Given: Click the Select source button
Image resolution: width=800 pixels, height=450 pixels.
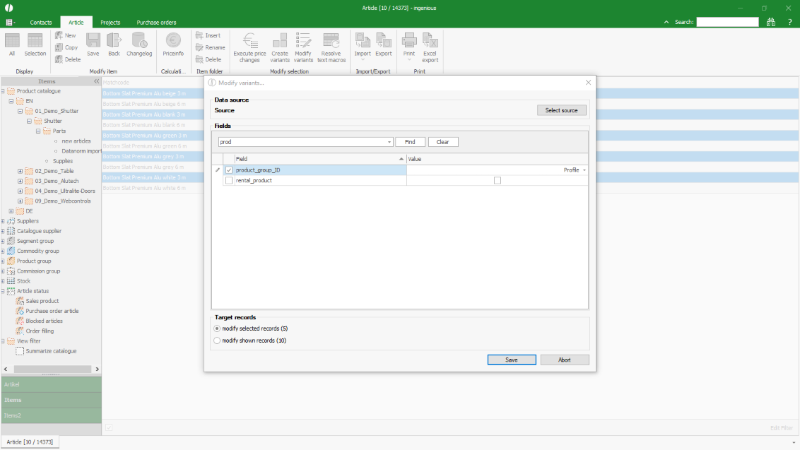Looking at the screenshot, I should coord(561,110).
